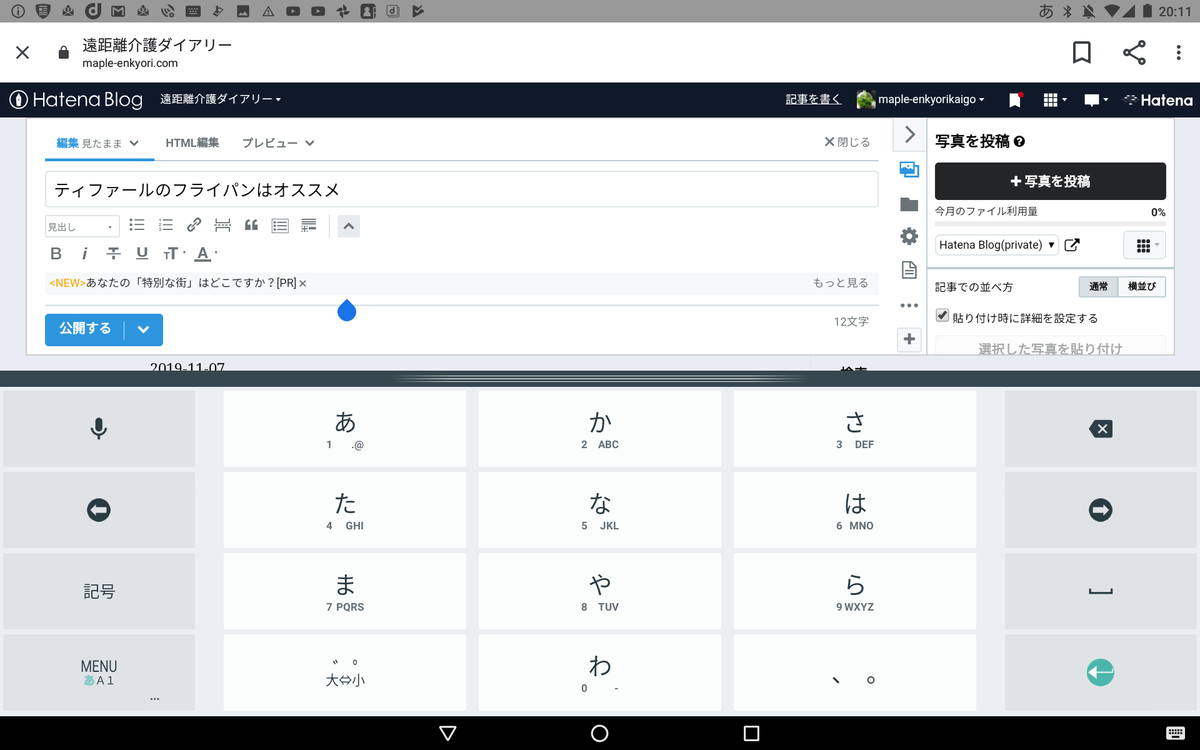Viewport: 1200px width, 750px height.
Task: Switch to プレビュー tab
Action: point(278,143)
